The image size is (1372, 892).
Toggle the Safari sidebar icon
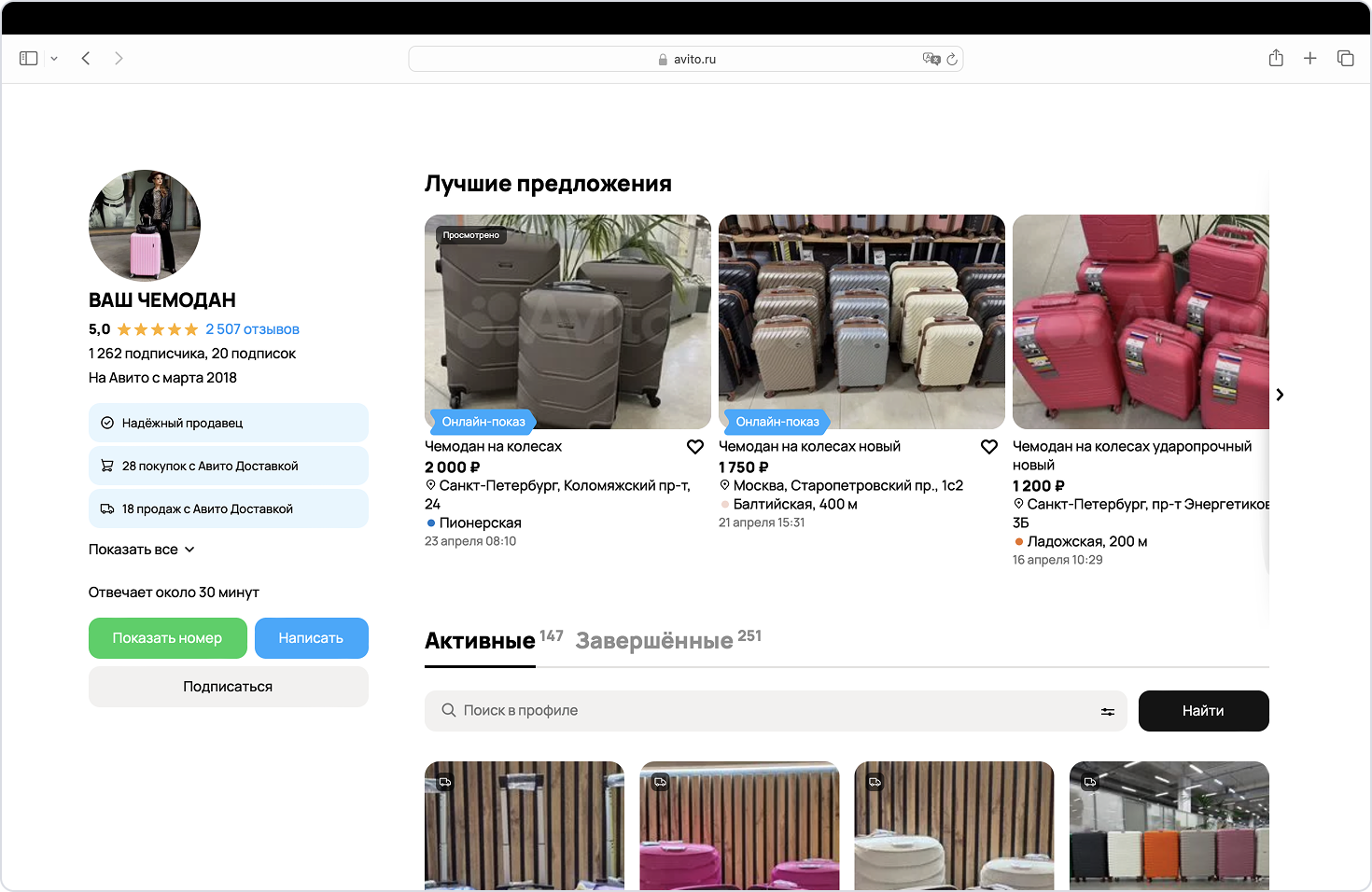click(29, 59)
